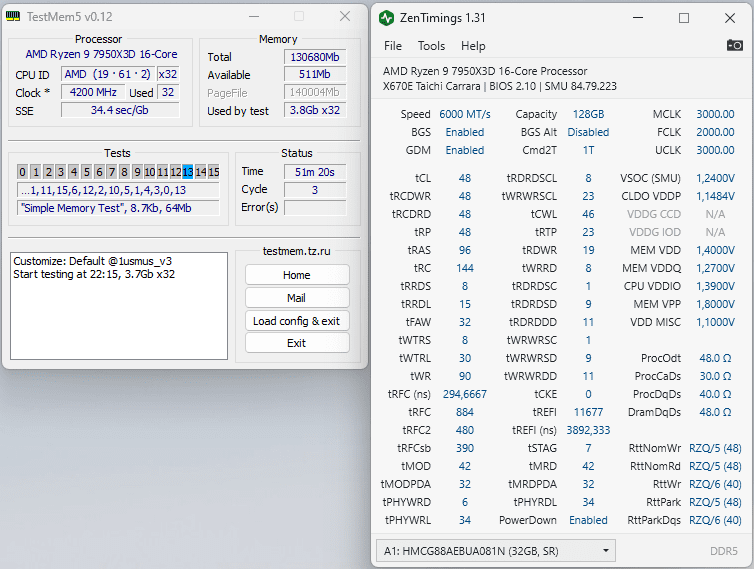The height and width of the screenshot is (569, 754).
Task: Click ProcCaDs value 30.0 Ω
Action: [x=715, y=376]
